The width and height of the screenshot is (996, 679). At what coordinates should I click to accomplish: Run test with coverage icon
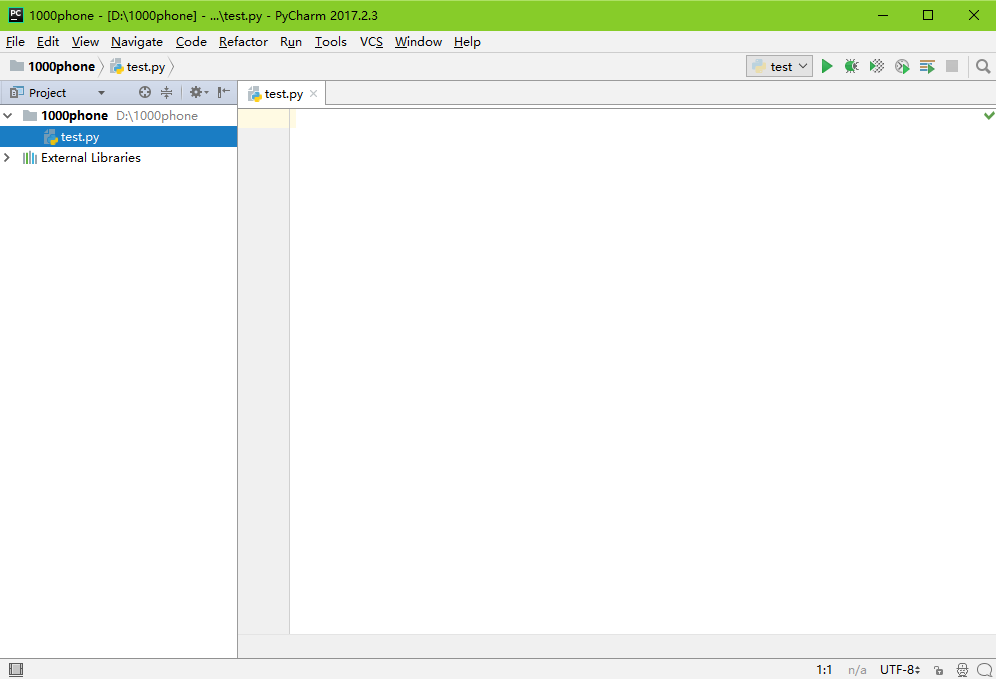pyautogui.click(x=877, y=66)
